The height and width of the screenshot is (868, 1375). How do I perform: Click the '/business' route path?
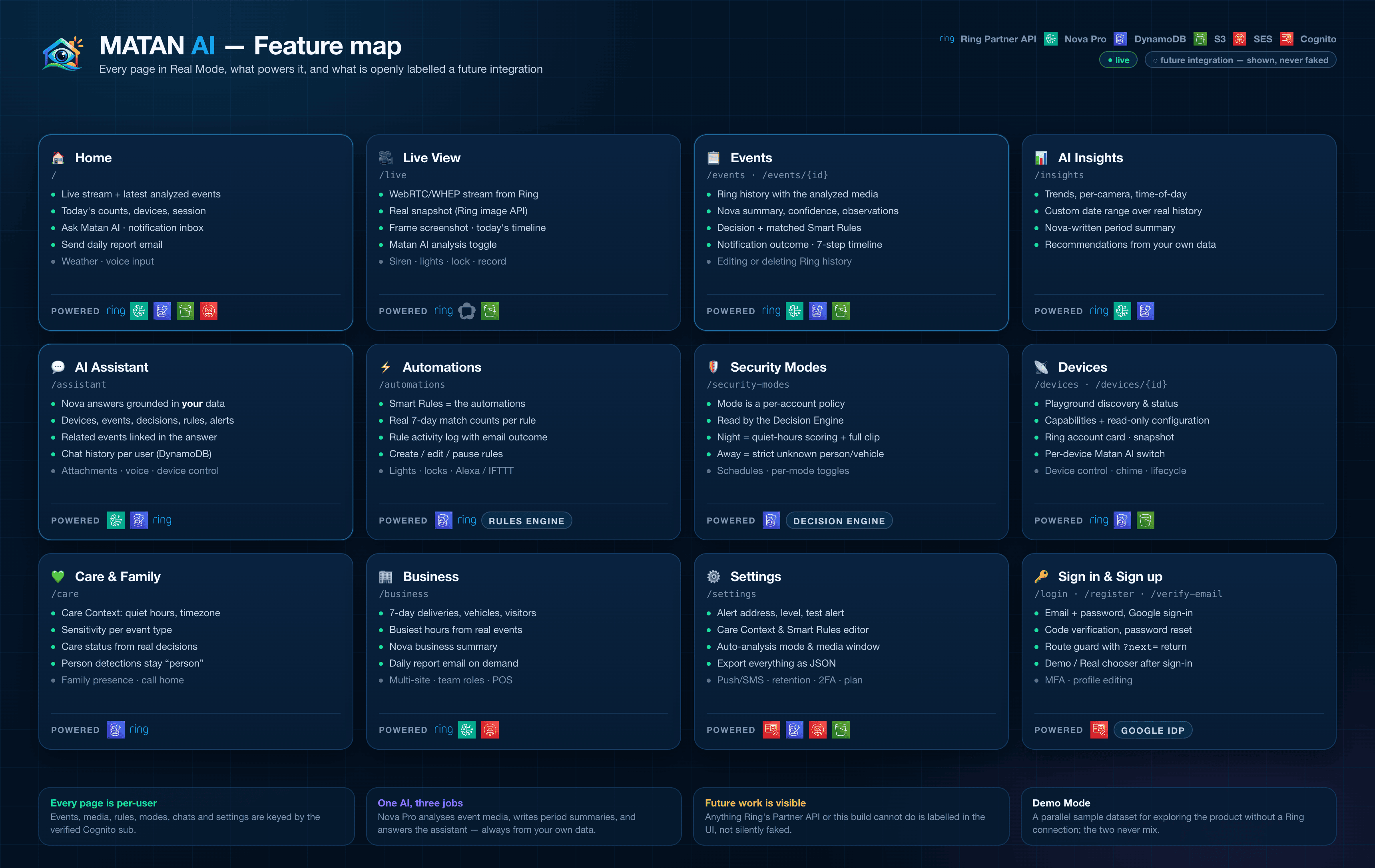pyautogui.click(x=404, y=594)
